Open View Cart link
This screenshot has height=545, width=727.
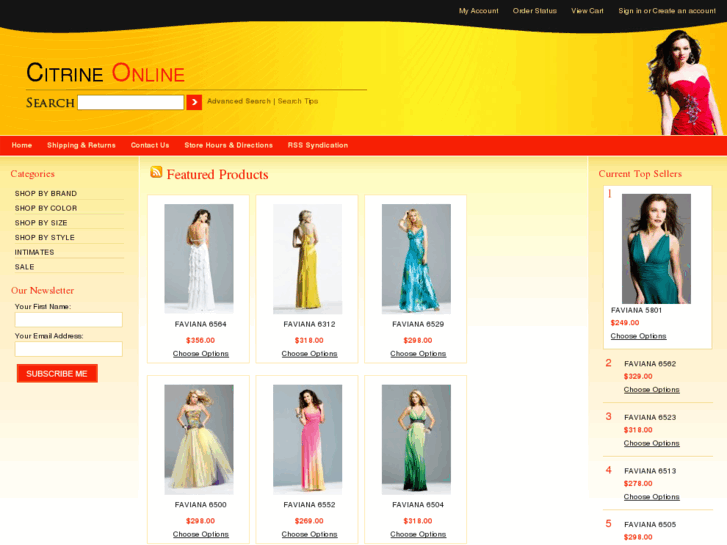pyautogui.click(x=587, y=11)
